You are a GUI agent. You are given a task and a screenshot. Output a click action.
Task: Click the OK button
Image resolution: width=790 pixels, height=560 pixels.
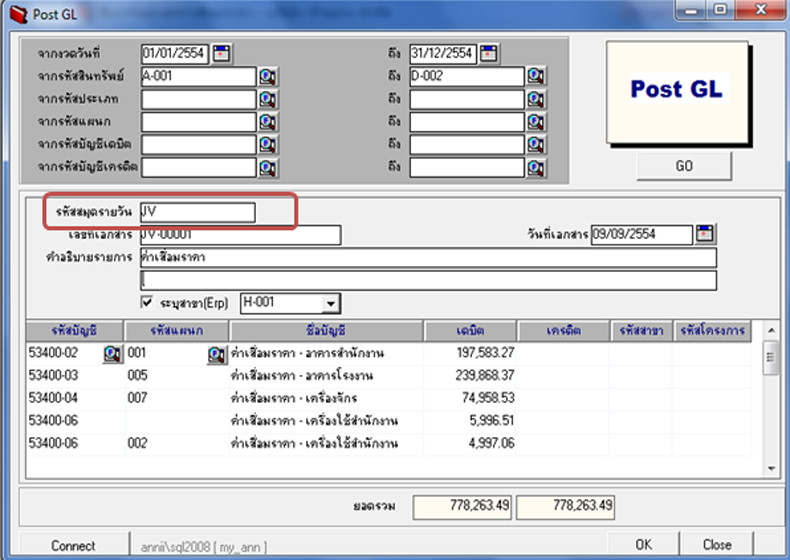point(644,545)
